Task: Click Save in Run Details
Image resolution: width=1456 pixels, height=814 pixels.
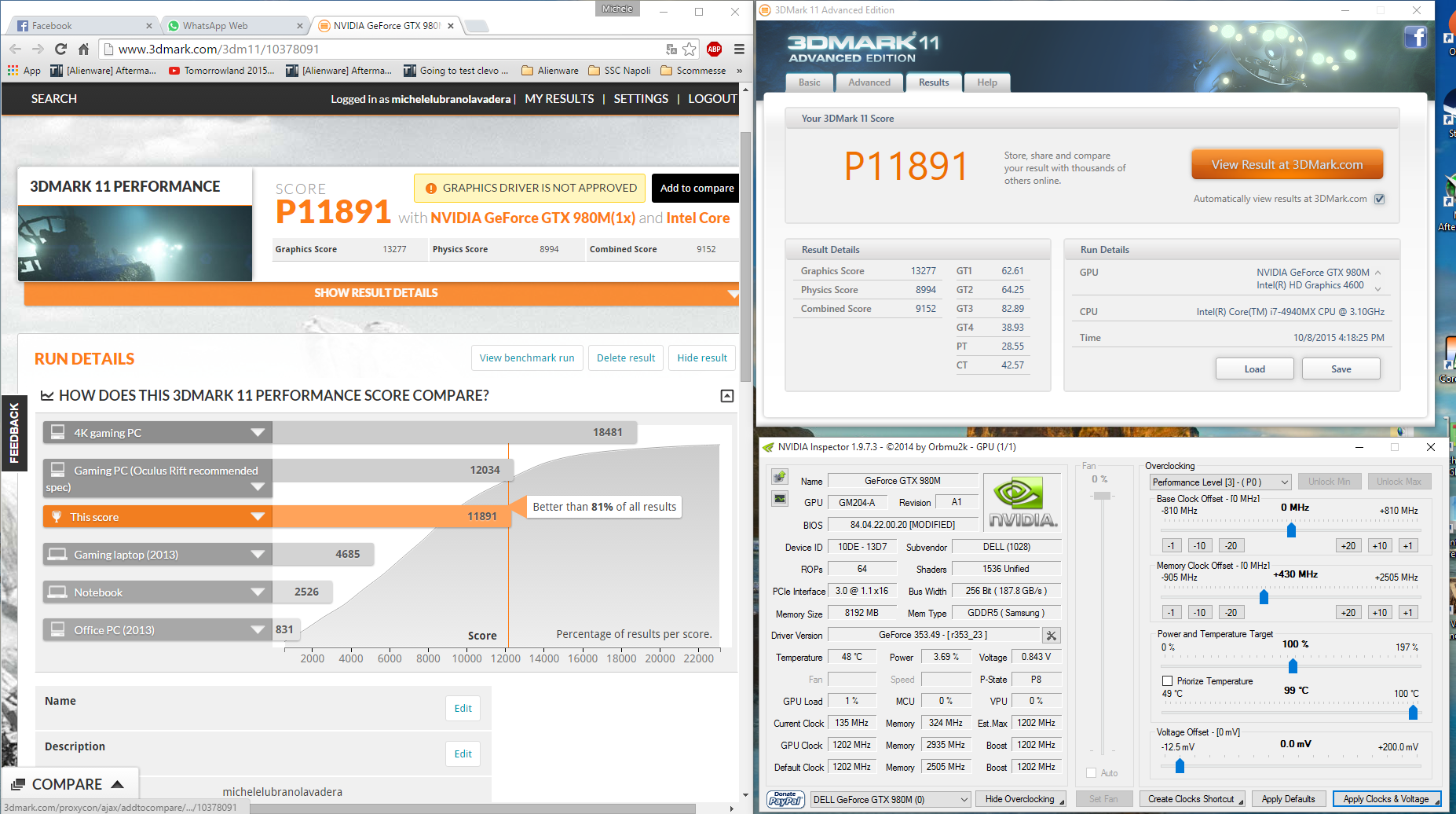Action: pyautogui.click(x=1341, y=369)
